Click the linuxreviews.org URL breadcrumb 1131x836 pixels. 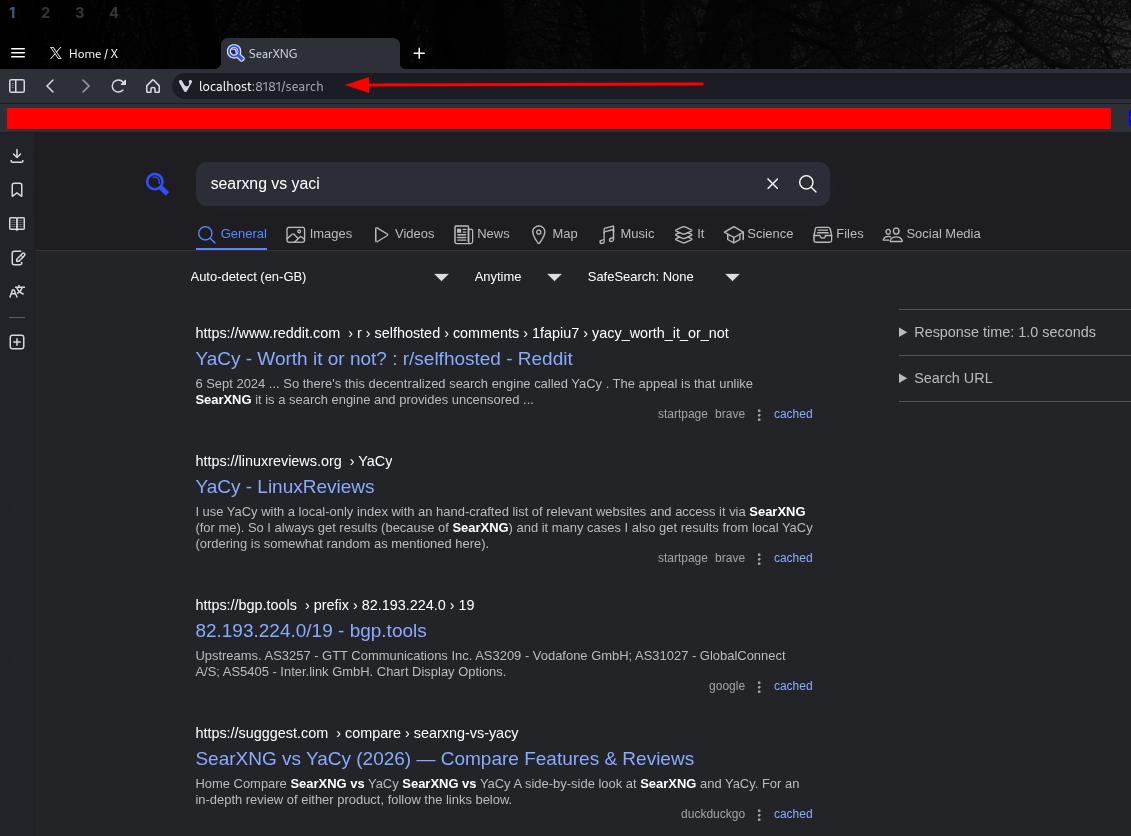pos(294,461)
